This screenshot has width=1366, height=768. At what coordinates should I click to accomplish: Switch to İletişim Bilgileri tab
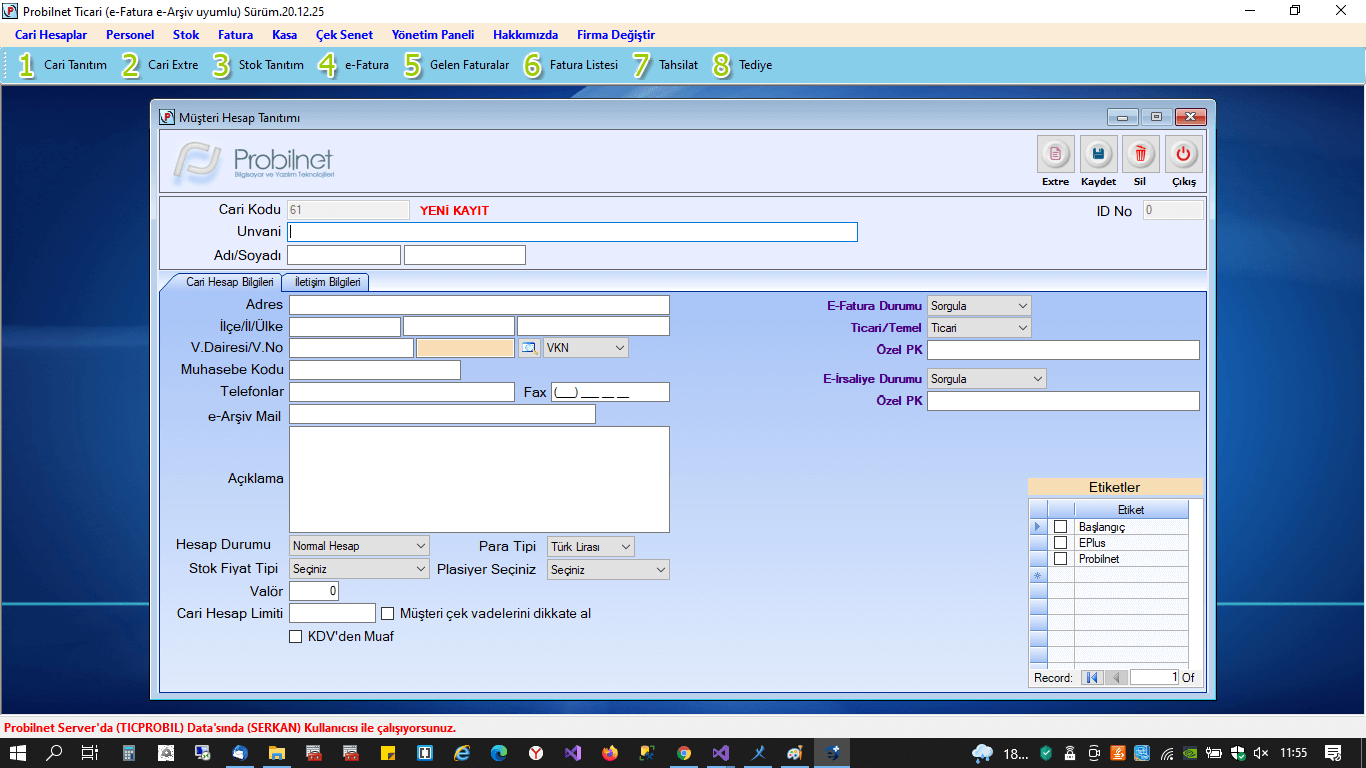326,283
